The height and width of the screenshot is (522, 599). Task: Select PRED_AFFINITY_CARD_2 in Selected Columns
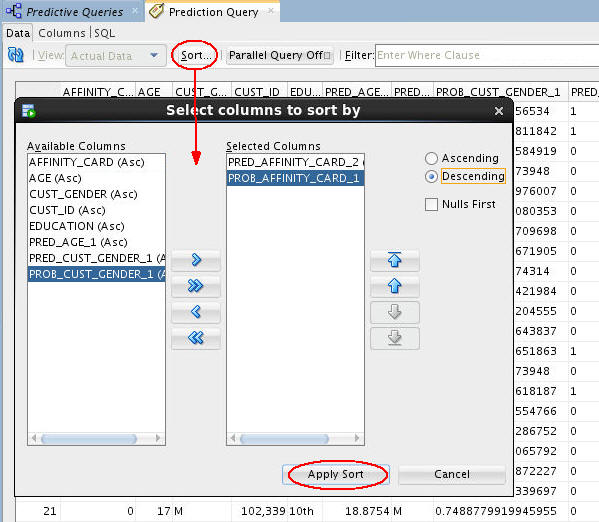tap(295, 162)
